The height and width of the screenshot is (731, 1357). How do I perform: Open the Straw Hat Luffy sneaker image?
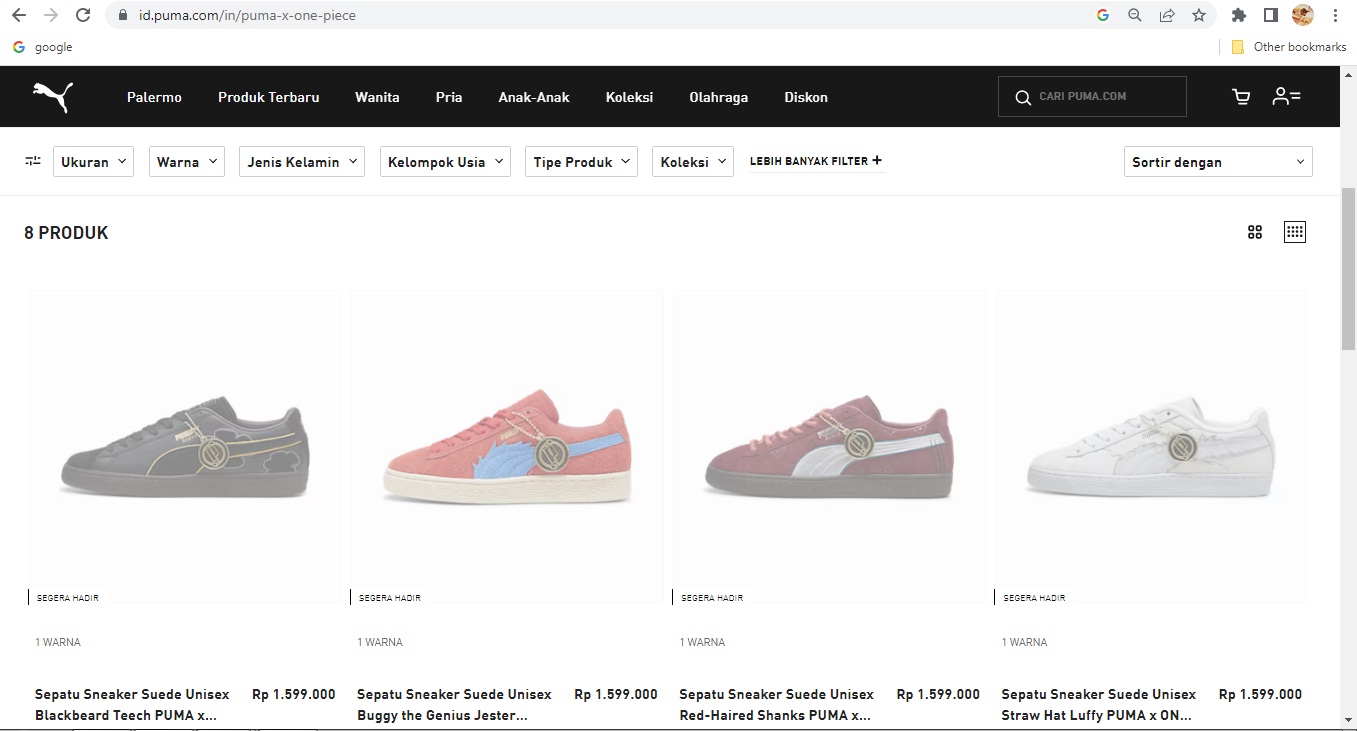pyautogui.click(x=1152, y=446)
